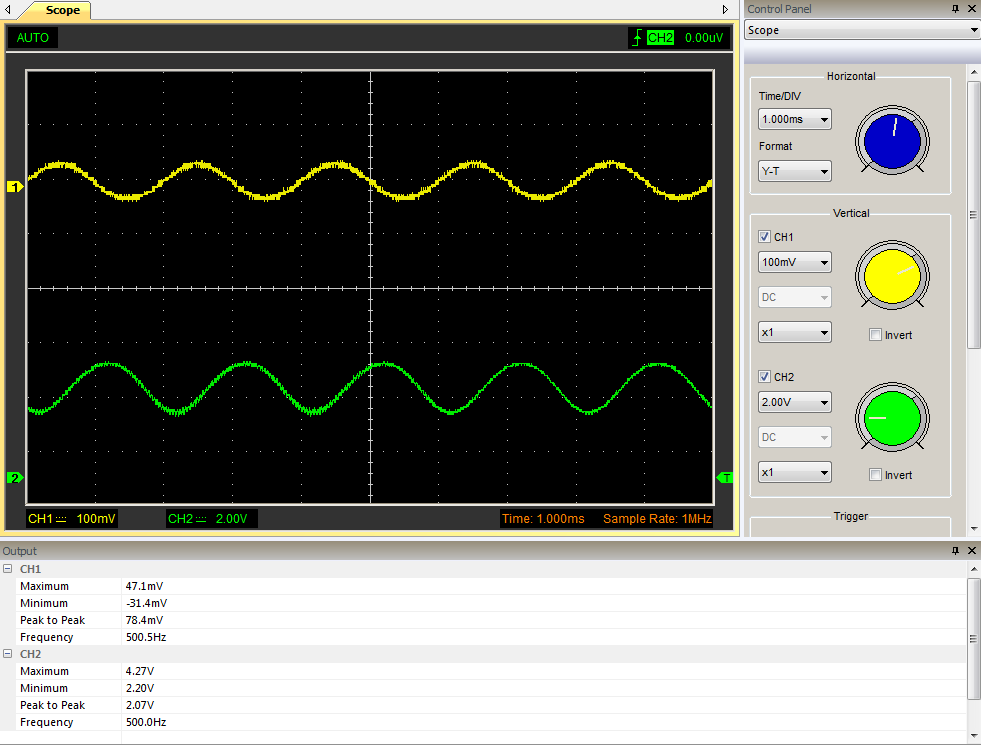Collapse the CH1 measurements group
Viewport: 981px width, 745px height.
(x=7, y=569)
